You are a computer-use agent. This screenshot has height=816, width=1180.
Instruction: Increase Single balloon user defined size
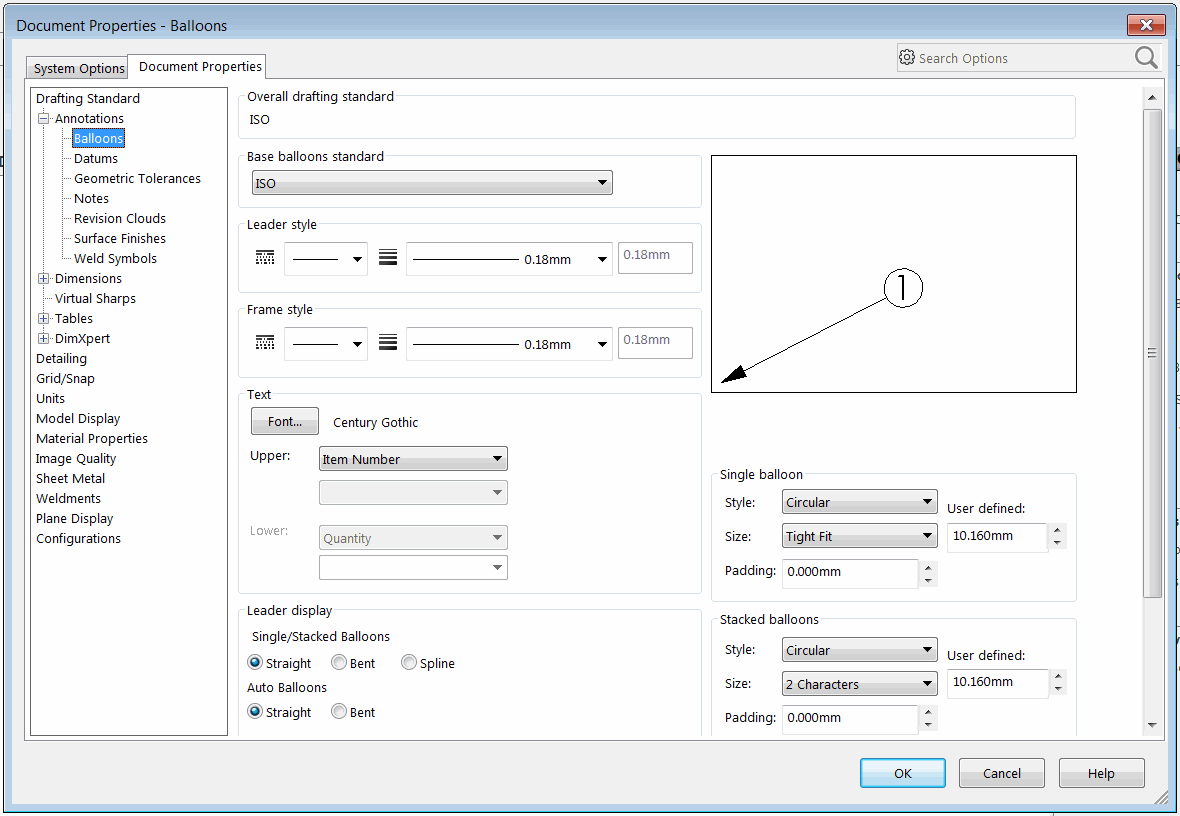point(1058,530)
